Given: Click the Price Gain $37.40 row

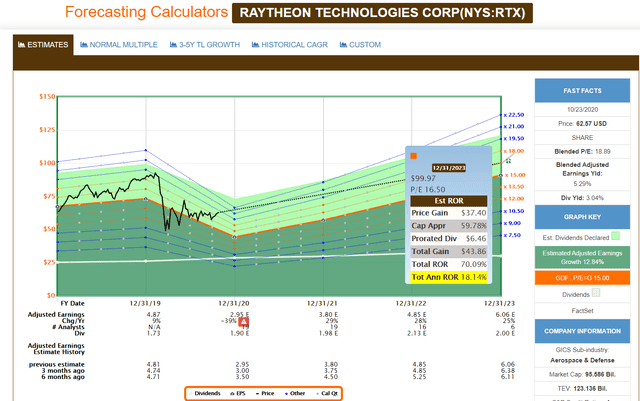Looking at the screenshot, I should [x=449, y=213].
